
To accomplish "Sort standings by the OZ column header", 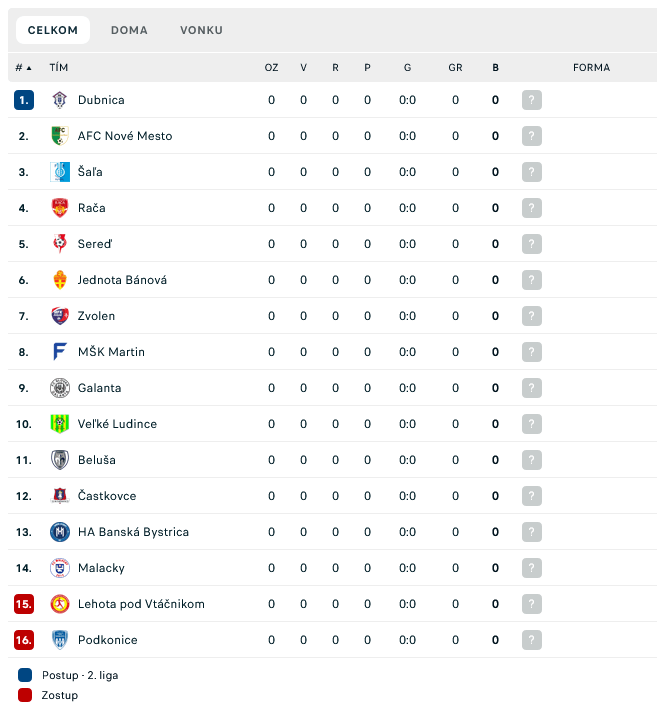I will pos(271,68).
